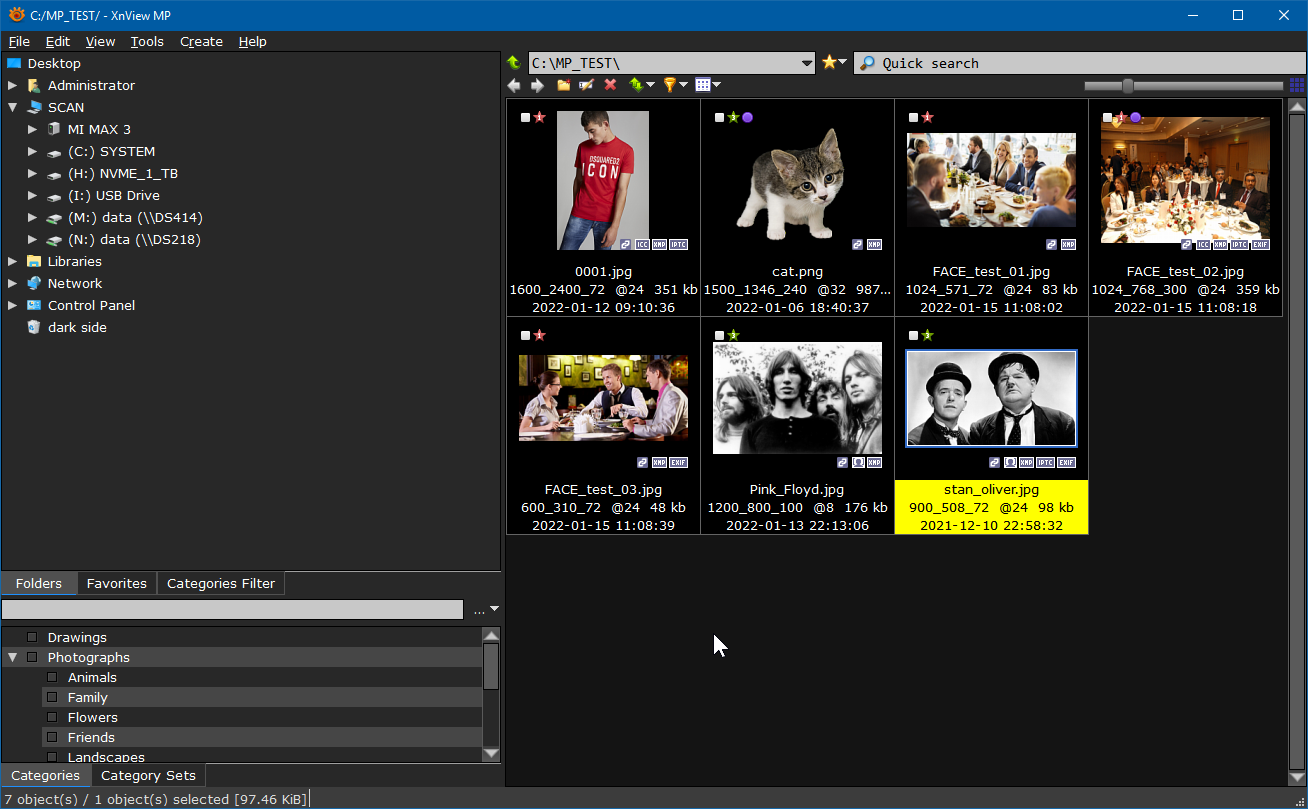This screenshot has height=809, width=1308.
Task: Click the Back navigation arrow
Action: pos(515,86)
